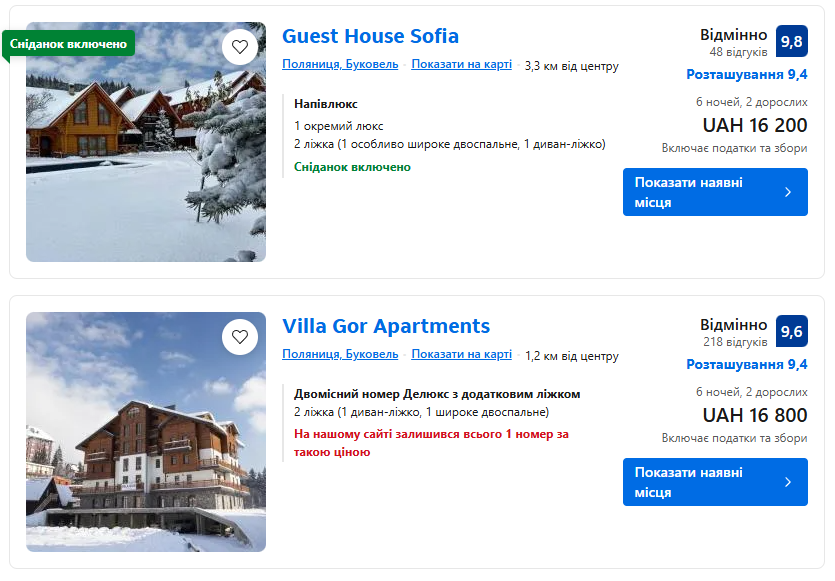The height and width of the screenshot is (581, 835).
Task: Open the snowy Guest House Sofia photo
Action: 146,160
